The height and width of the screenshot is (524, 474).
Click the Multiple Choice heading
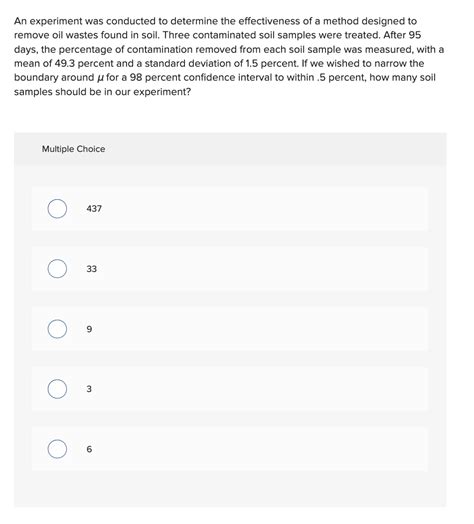73,149
